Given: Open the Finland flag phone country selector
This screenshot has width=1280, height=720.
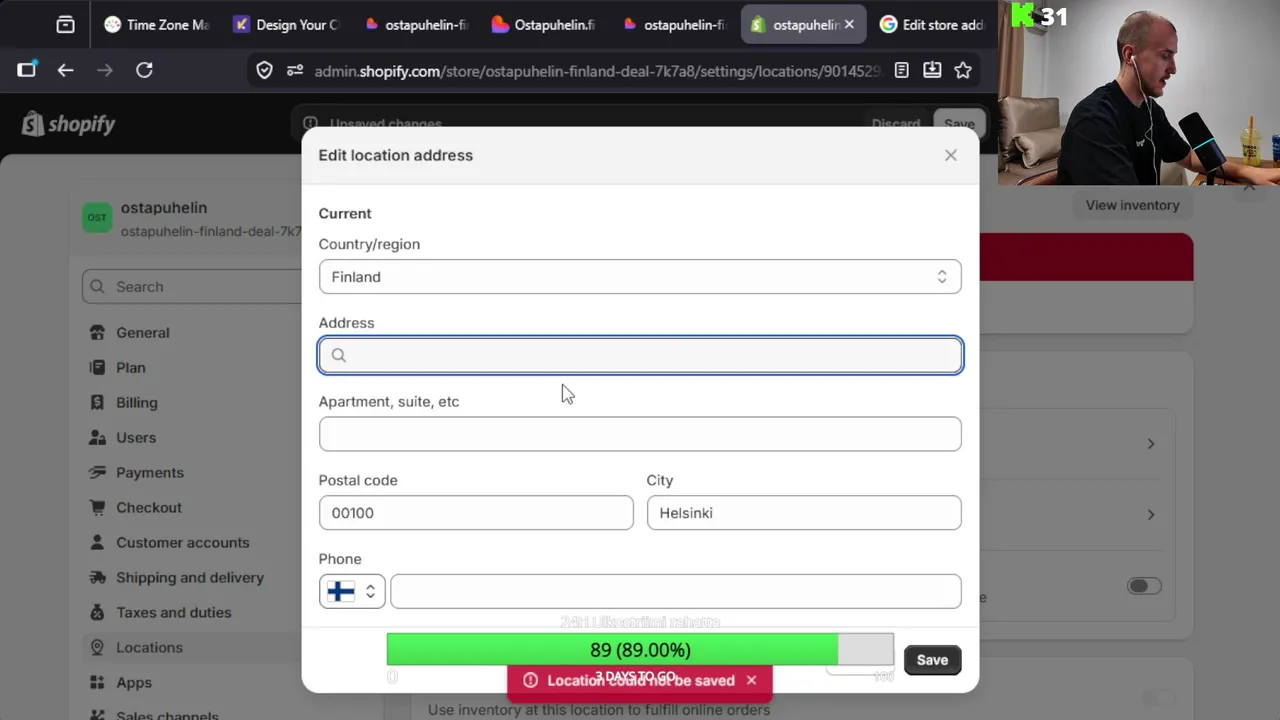Looking at the screenshot, I should pos(352,591).
